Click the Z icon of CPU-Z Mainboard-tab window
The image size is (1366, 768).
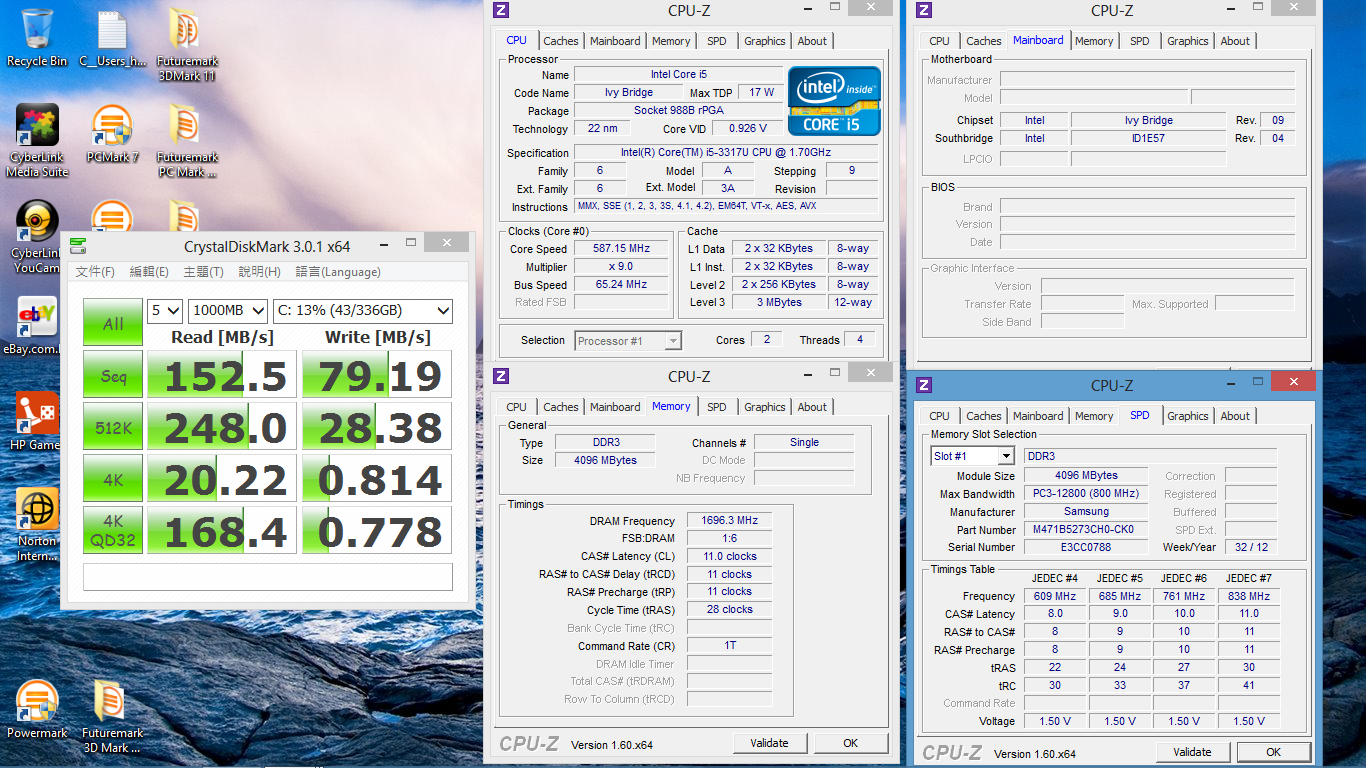pyautogui.click(x=924, y=10)
